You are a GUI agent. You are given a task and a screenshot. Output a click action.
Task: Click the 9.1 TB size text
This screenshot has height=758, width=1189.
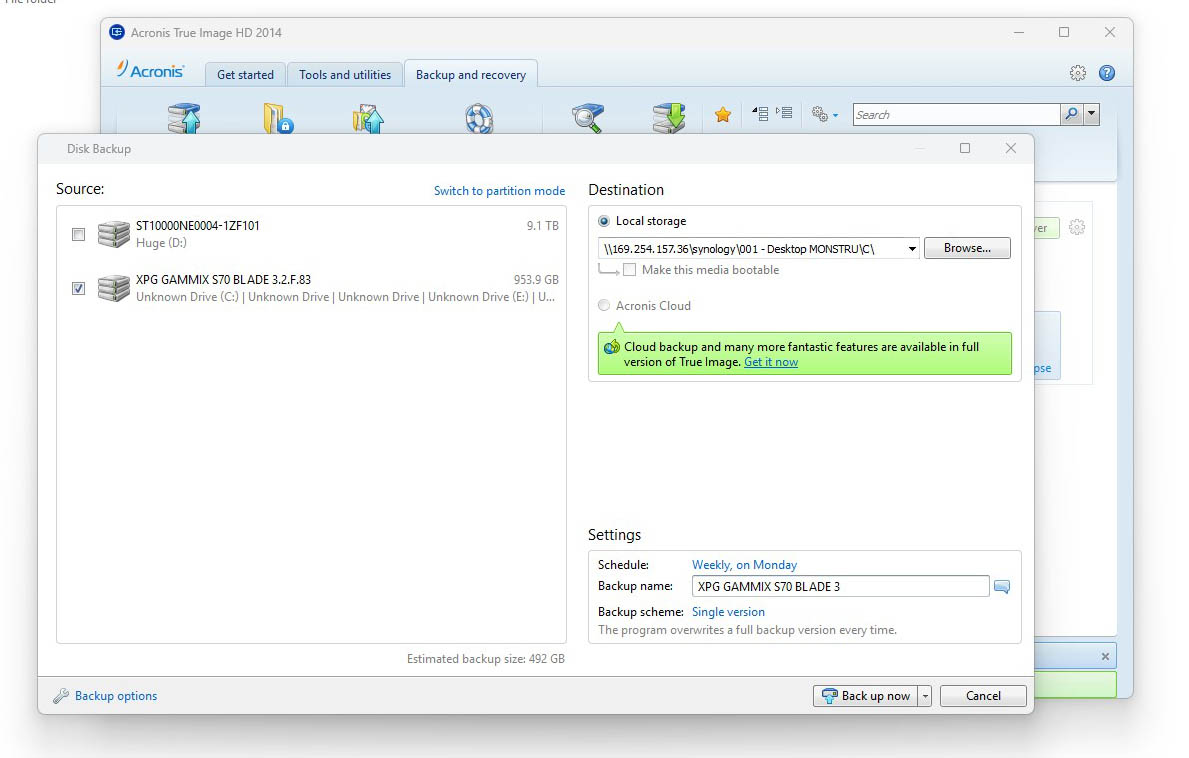543,226
